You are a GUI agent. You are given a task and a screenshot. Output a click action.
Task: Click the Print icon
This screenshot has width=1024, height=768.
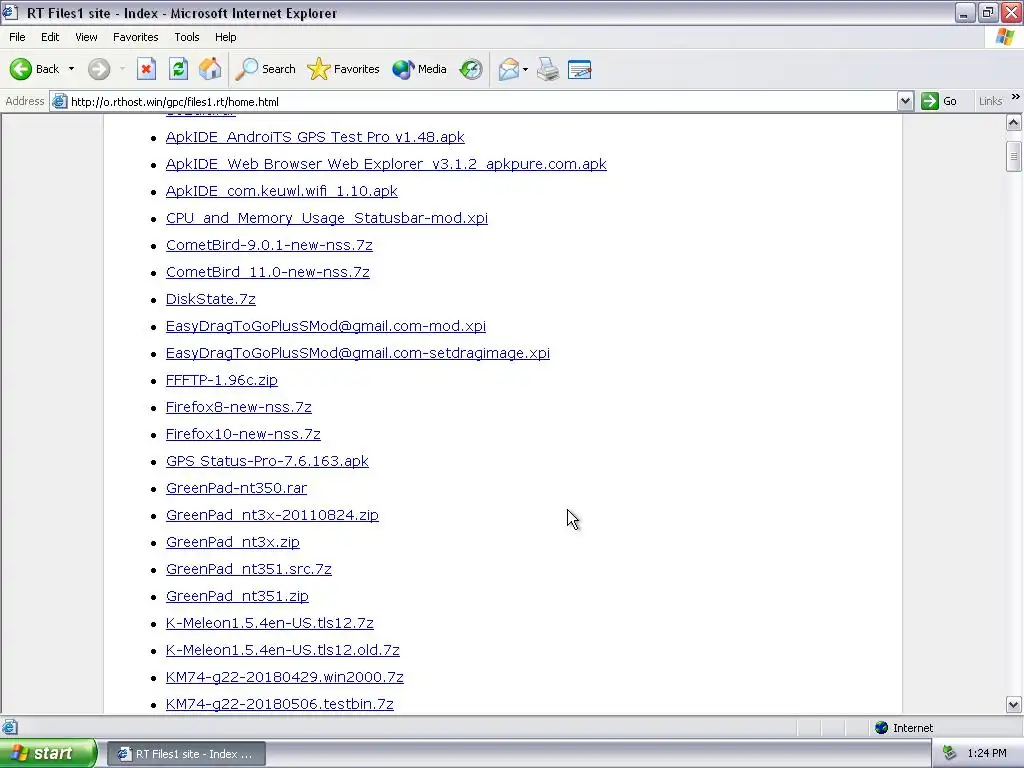pyautogui.click(x=548, y=69)
